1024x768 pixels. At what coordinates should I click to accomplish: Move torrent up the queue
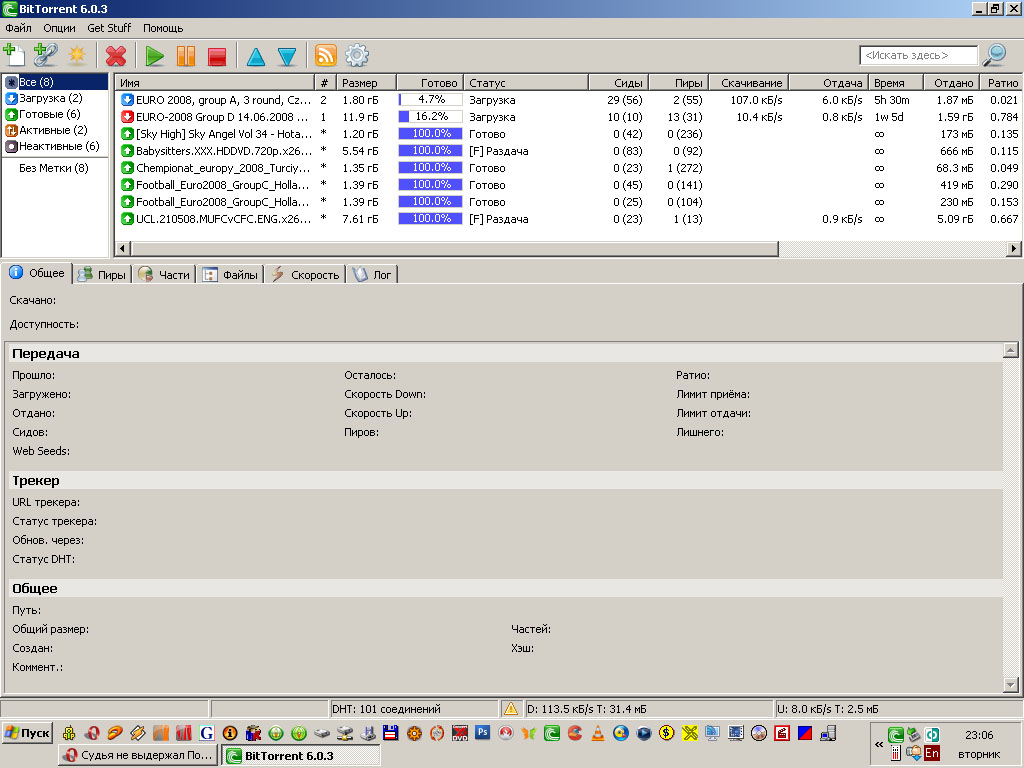tap(256, 56)
